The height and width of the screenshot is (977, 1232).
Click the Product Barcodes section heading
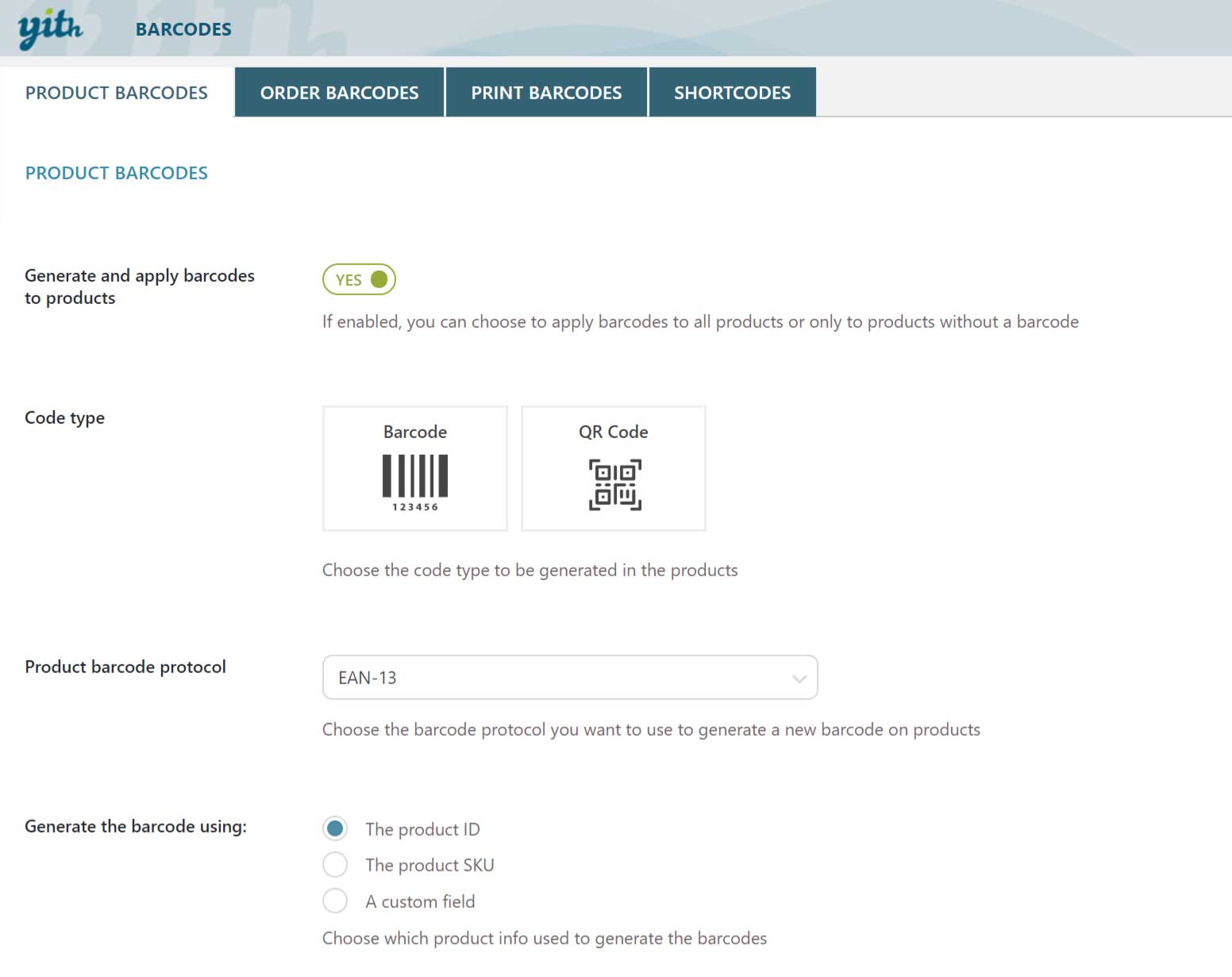pos(117,173)
